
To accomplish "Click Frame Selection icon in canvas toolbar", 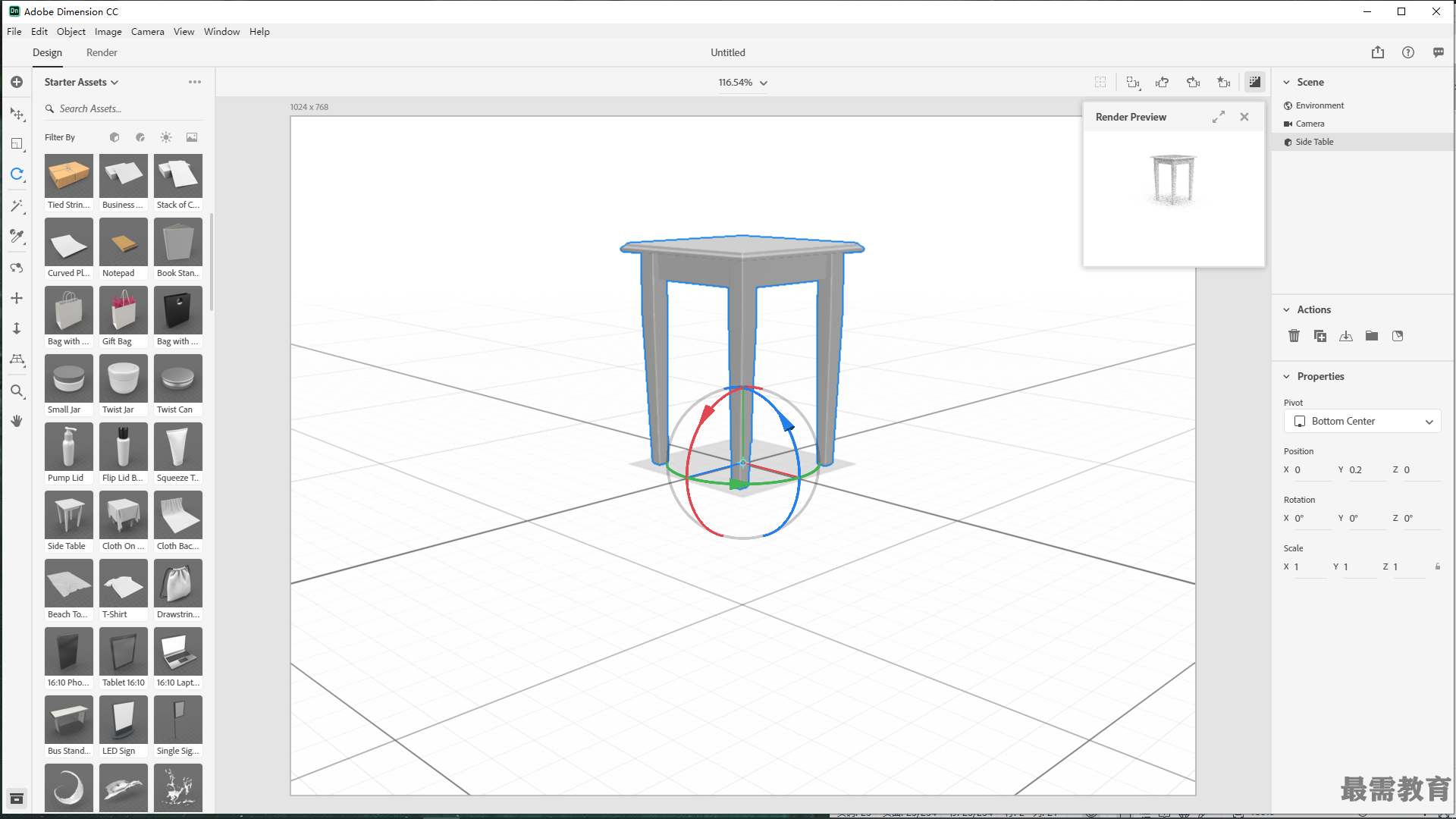I will [x=1133, y=82].
